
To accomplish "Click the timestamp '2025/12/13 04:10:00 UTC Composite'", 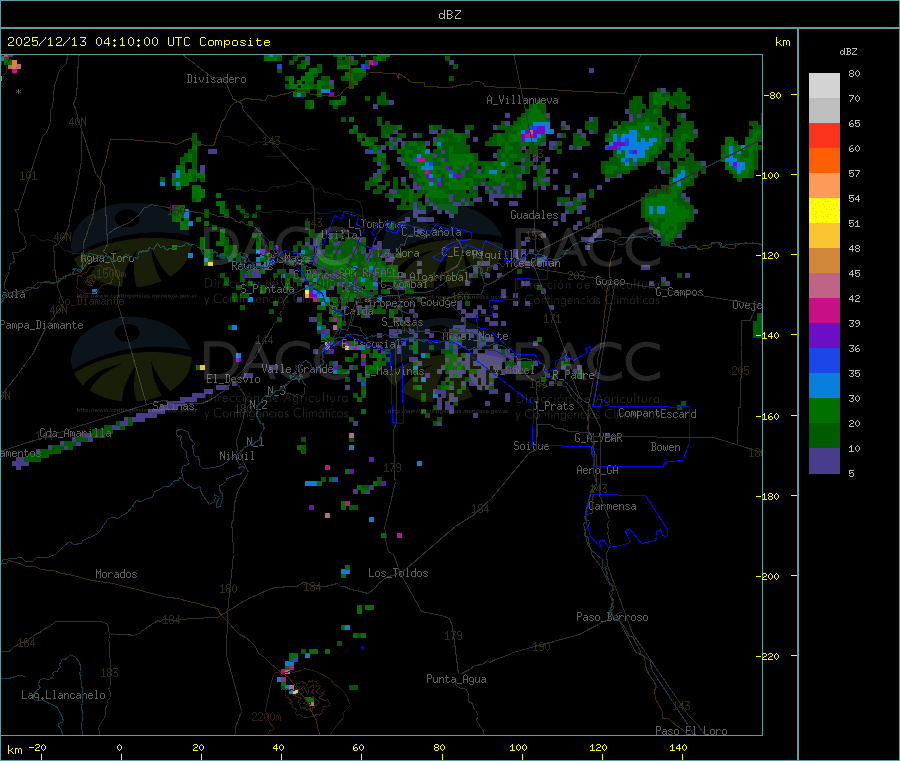I will click(x=138, y=42).
